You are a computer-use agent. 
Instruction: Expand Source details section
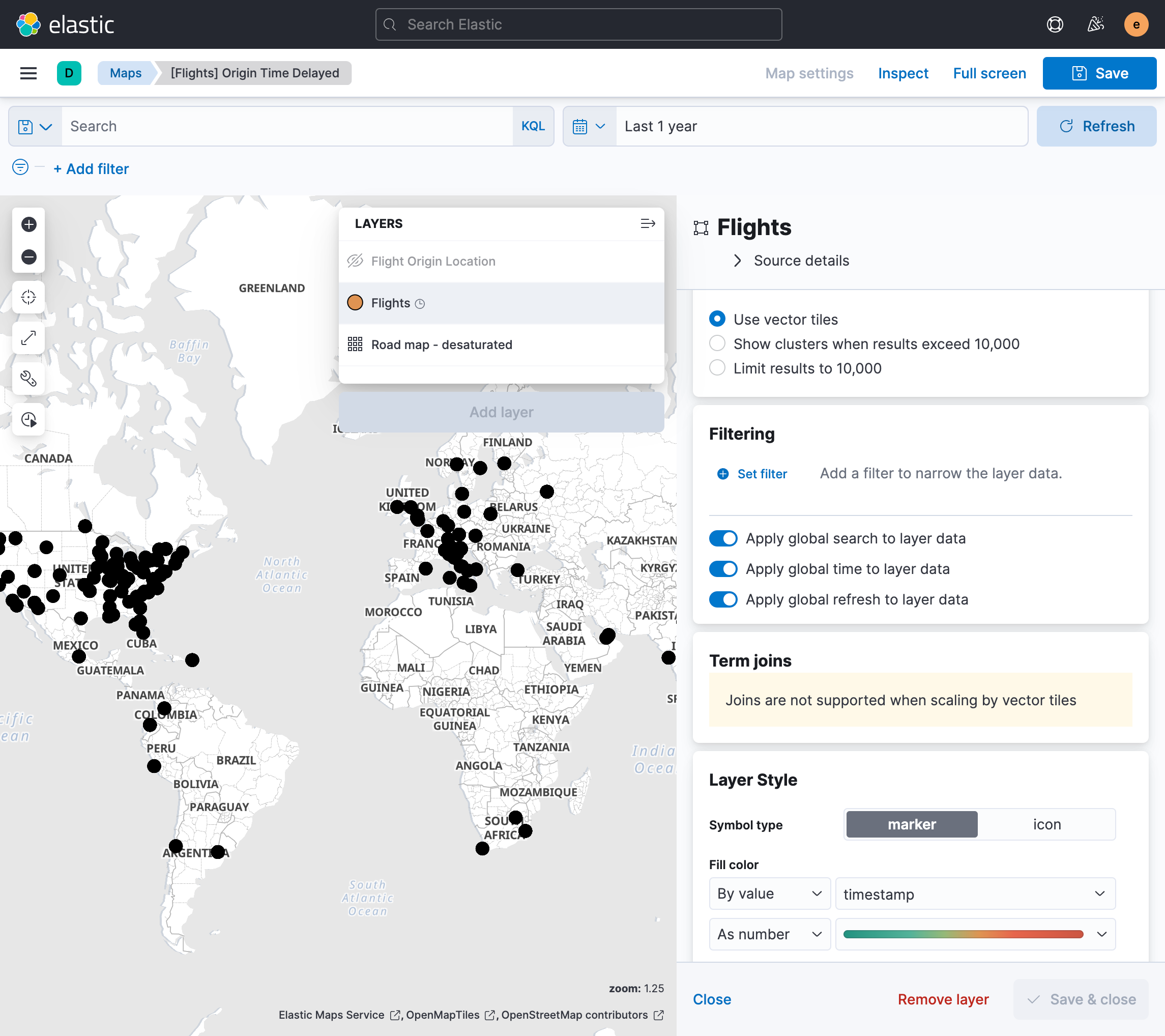click(791, 261)
